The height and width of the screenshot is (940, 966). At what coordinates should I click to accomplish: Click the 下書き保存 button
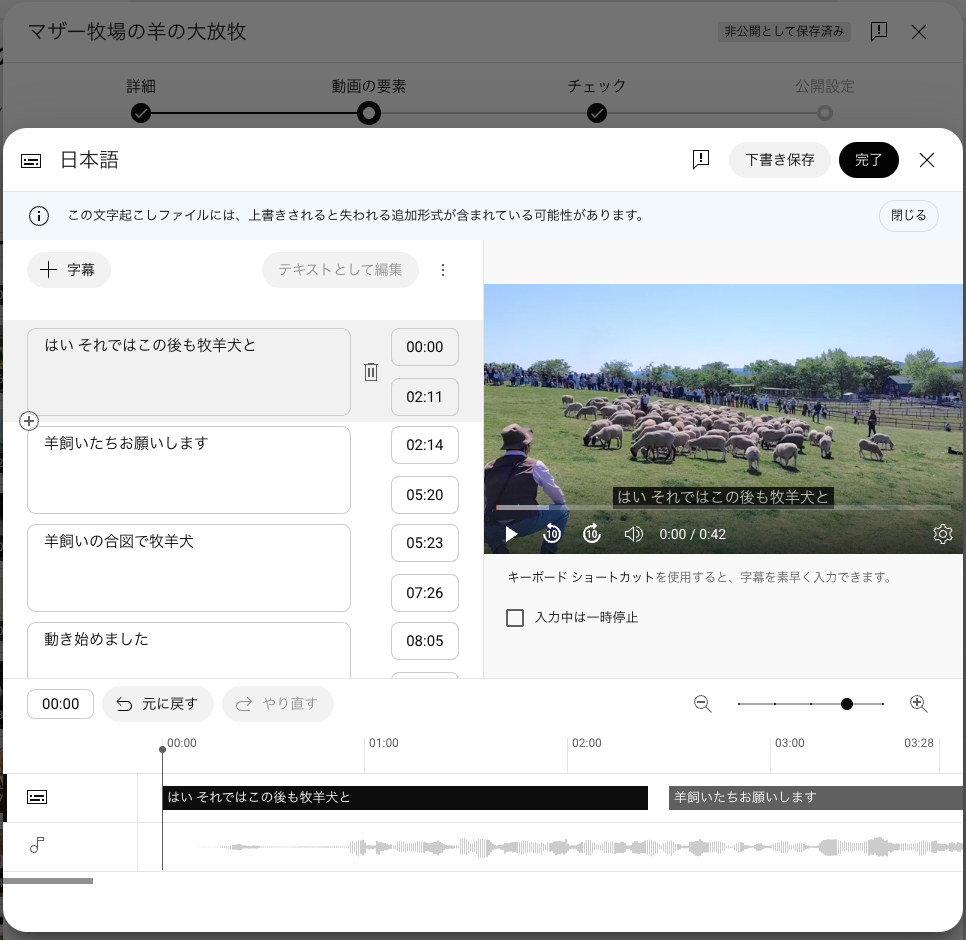point(779,160)
